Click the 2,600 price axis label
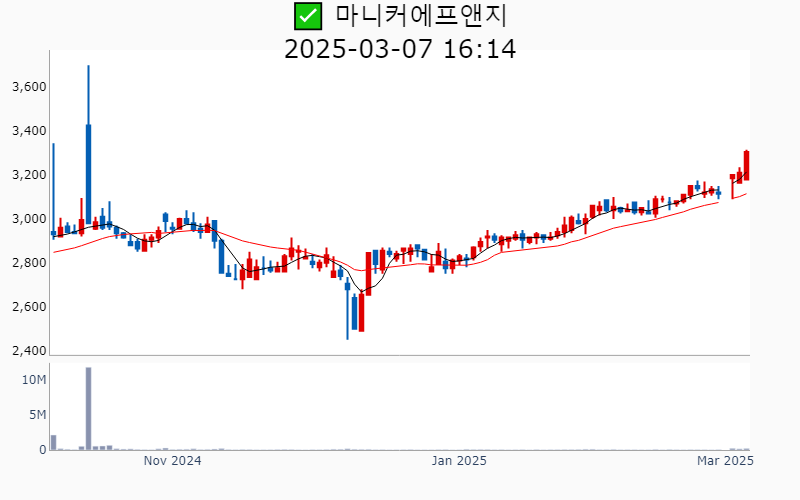 [x=29, y=307]
